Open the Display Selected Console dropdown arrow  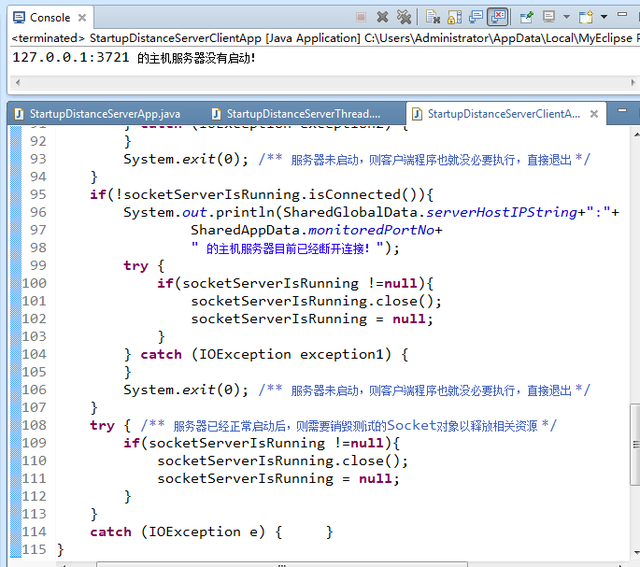tap(567, 17)
